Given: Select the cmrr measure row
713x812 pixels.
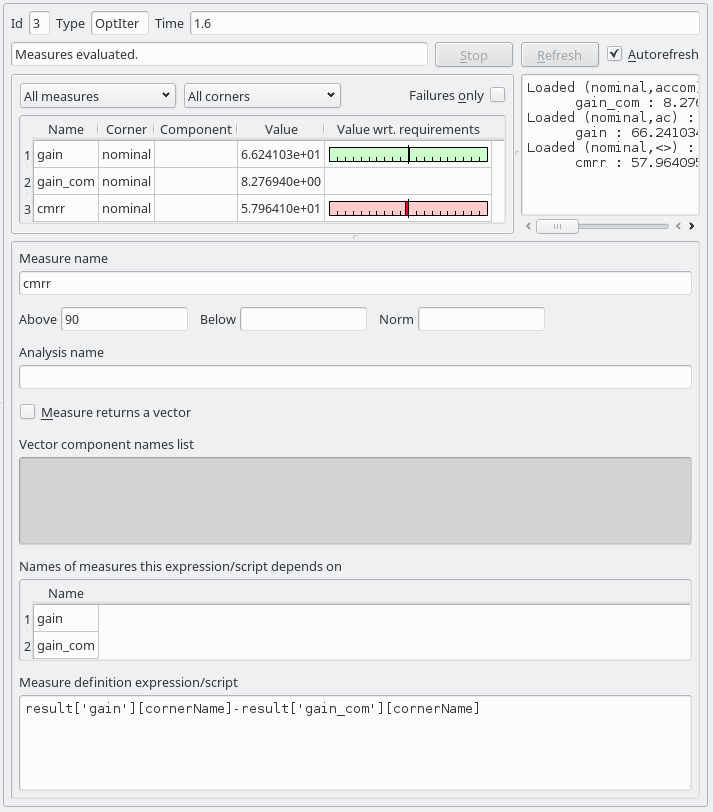Looking at the screenshot, I should coord(66,209).
